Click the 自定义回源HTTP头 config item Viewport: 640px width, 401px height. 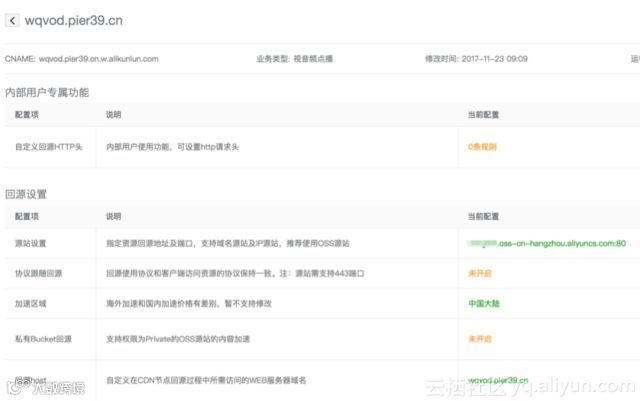coord(49,147)
